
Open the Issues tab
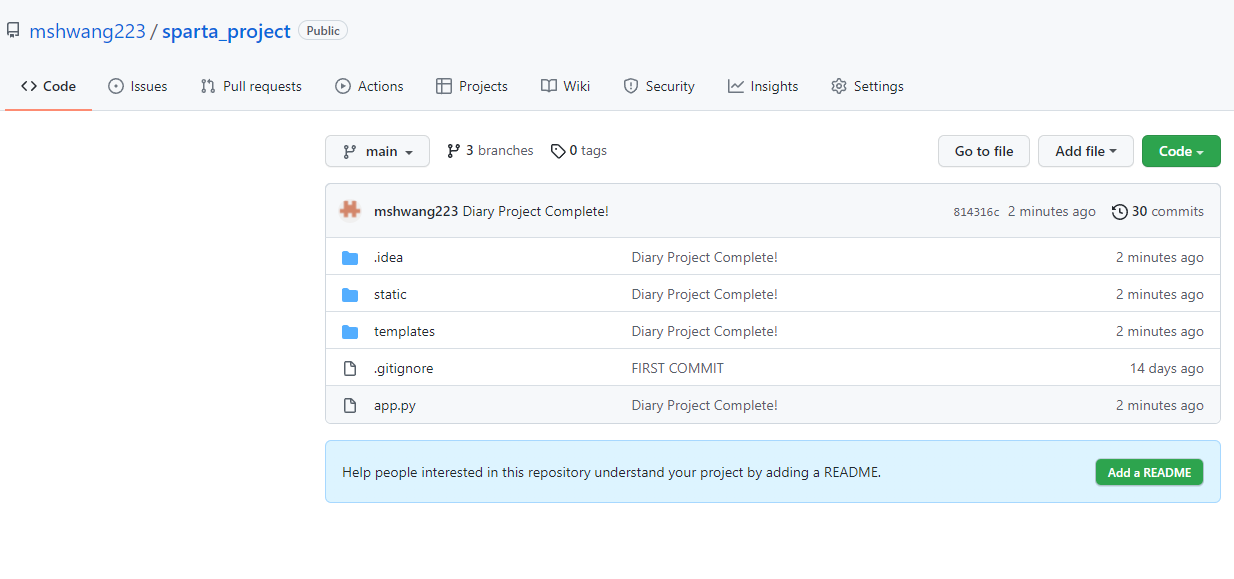137,87
